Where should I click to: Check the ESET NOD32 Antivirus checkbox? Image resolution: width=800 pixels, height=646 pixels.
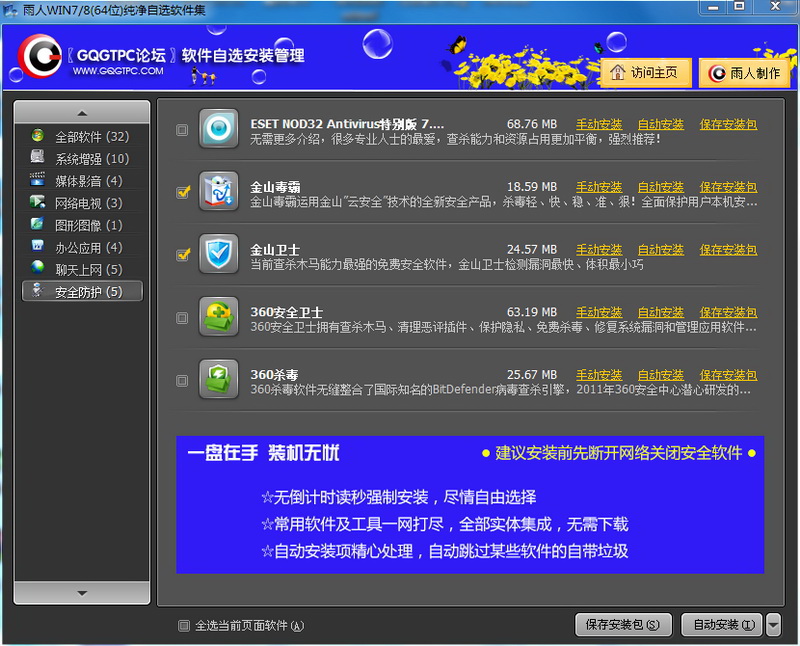pyautogui.click(x=182, y=130)
